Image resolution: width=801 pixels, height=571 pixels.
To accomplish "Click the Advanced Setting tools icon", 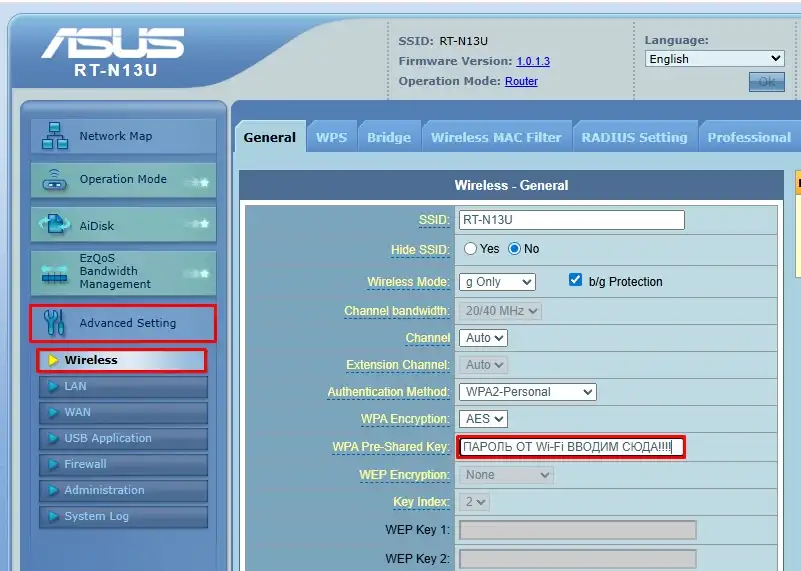I will (x=53, y=323).
